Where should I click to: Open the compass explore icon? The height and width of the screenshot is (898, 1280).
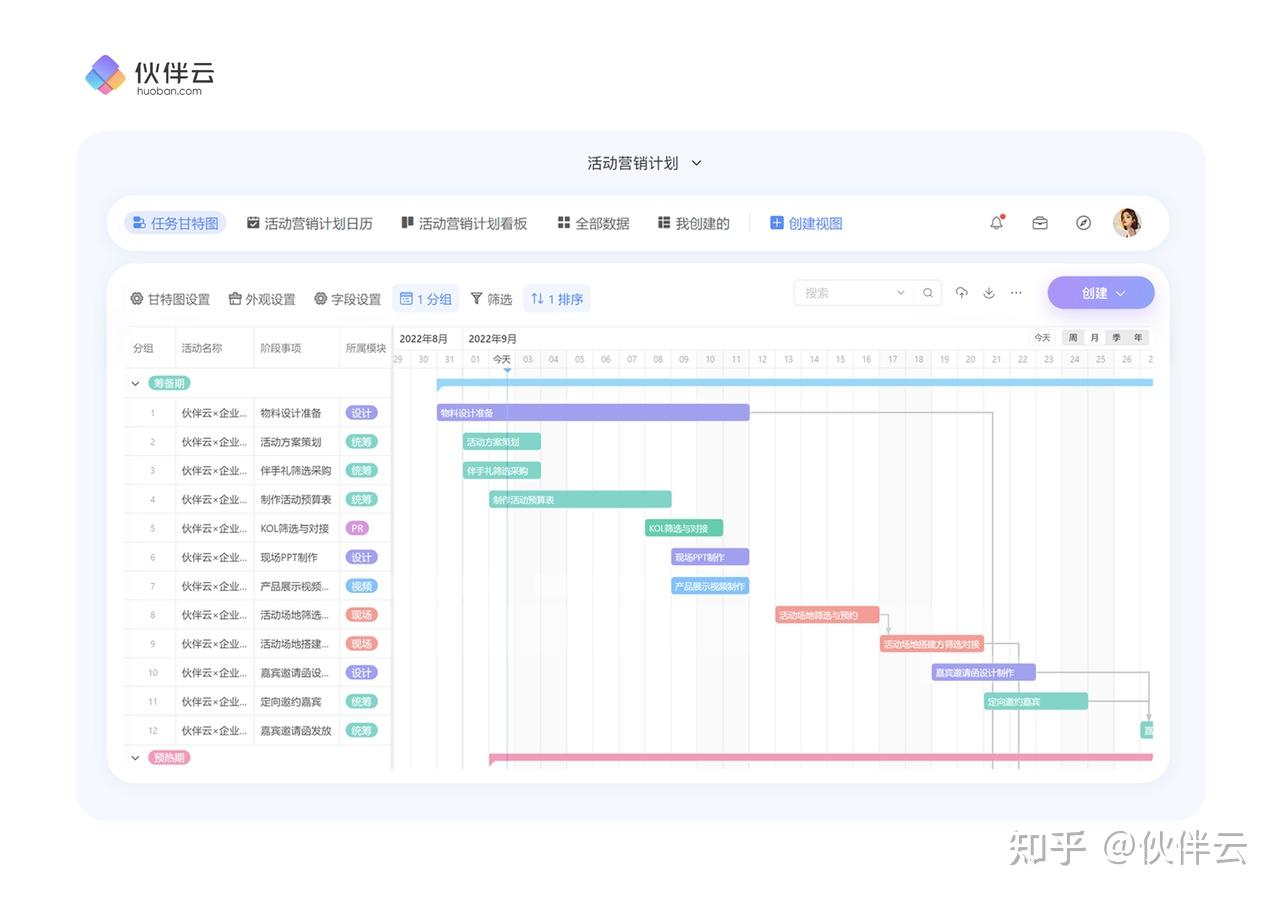point(1083,223)
